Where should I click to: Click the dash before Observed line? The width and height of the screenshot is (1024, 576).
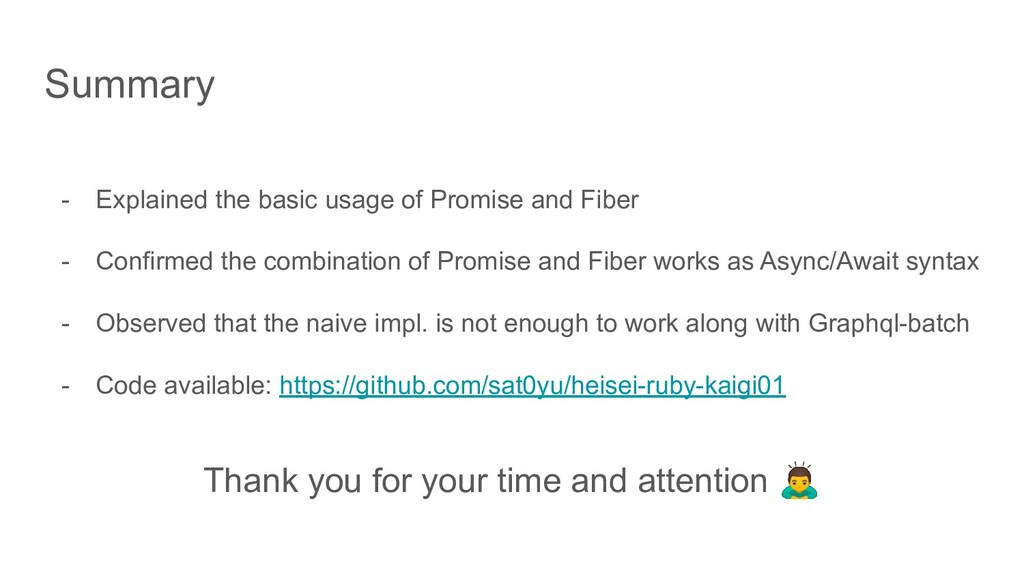(x=65, y=324)
